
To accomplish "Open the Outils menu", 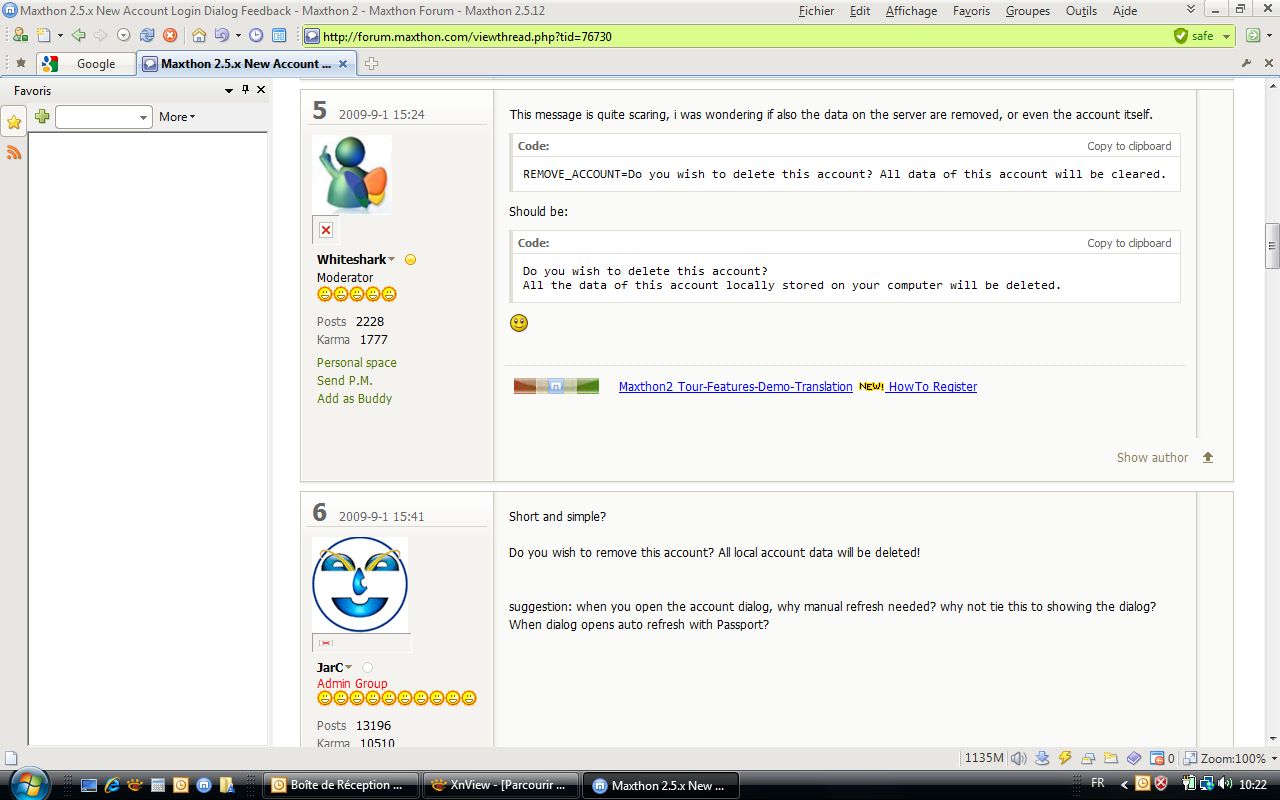I will point(1081,11).
